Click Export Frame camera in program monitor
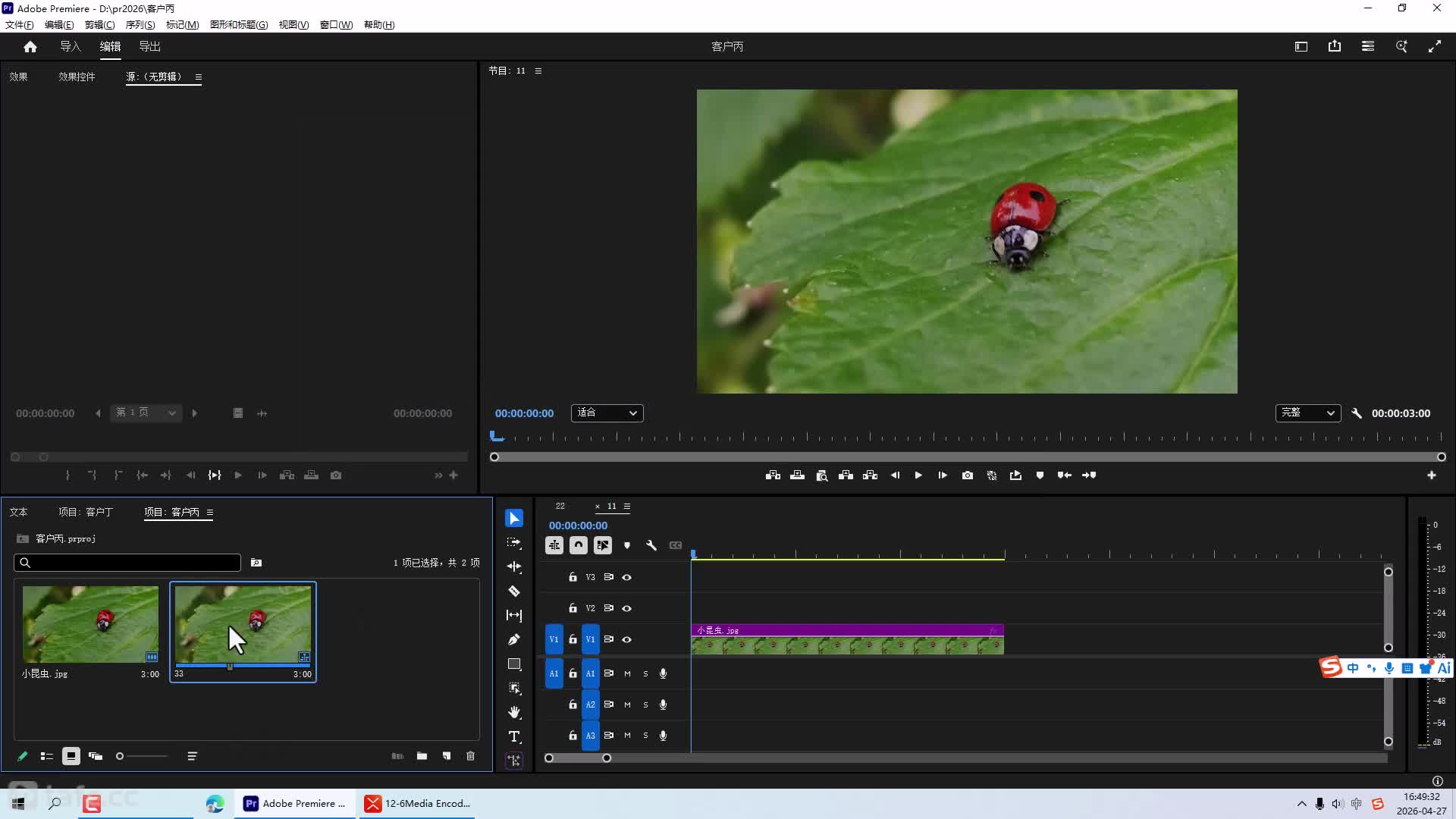The width and height of the screenshot is (1456, 819). pyautogui.click(x=968, y=475)
